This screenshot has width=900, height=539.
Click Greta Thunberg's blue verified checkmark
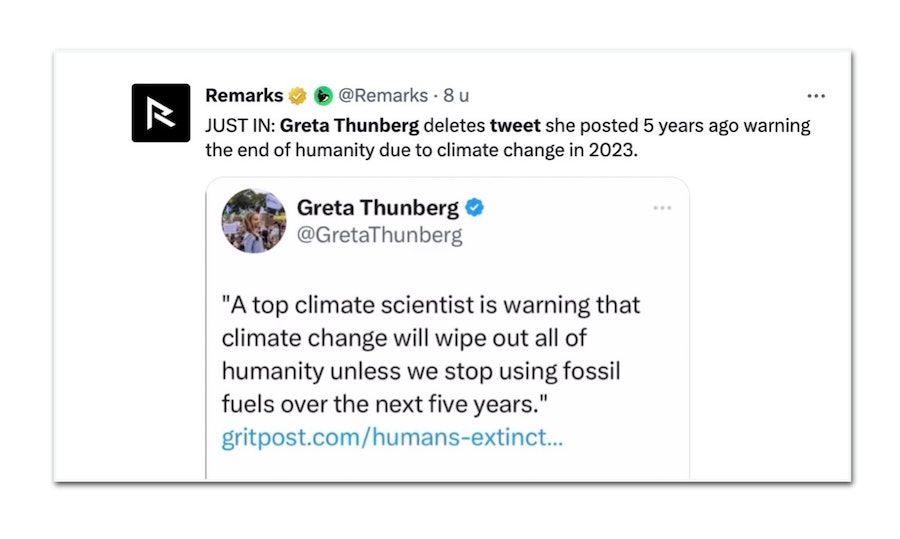(475, 208)
